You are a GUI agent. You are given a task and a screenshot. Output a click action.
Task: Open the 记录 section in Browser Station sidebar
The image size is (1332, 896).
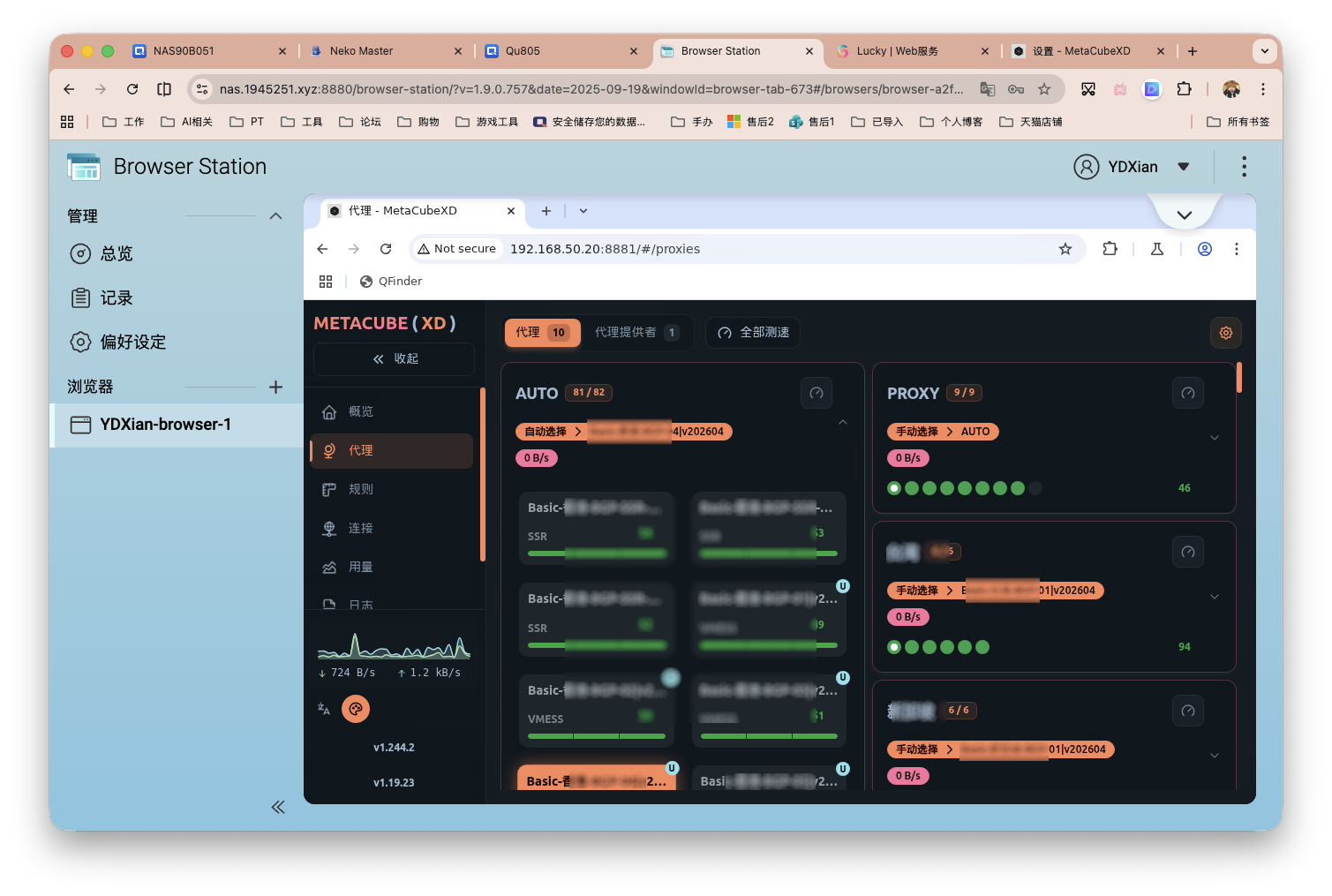[x=114, y=297]
